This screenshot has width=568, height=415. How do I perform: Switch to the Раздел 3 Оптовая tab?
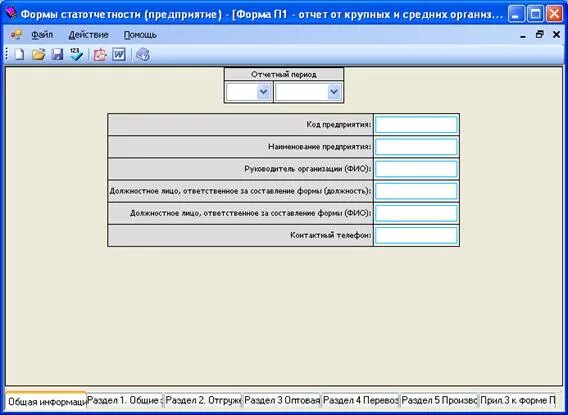tap(282, 401)
